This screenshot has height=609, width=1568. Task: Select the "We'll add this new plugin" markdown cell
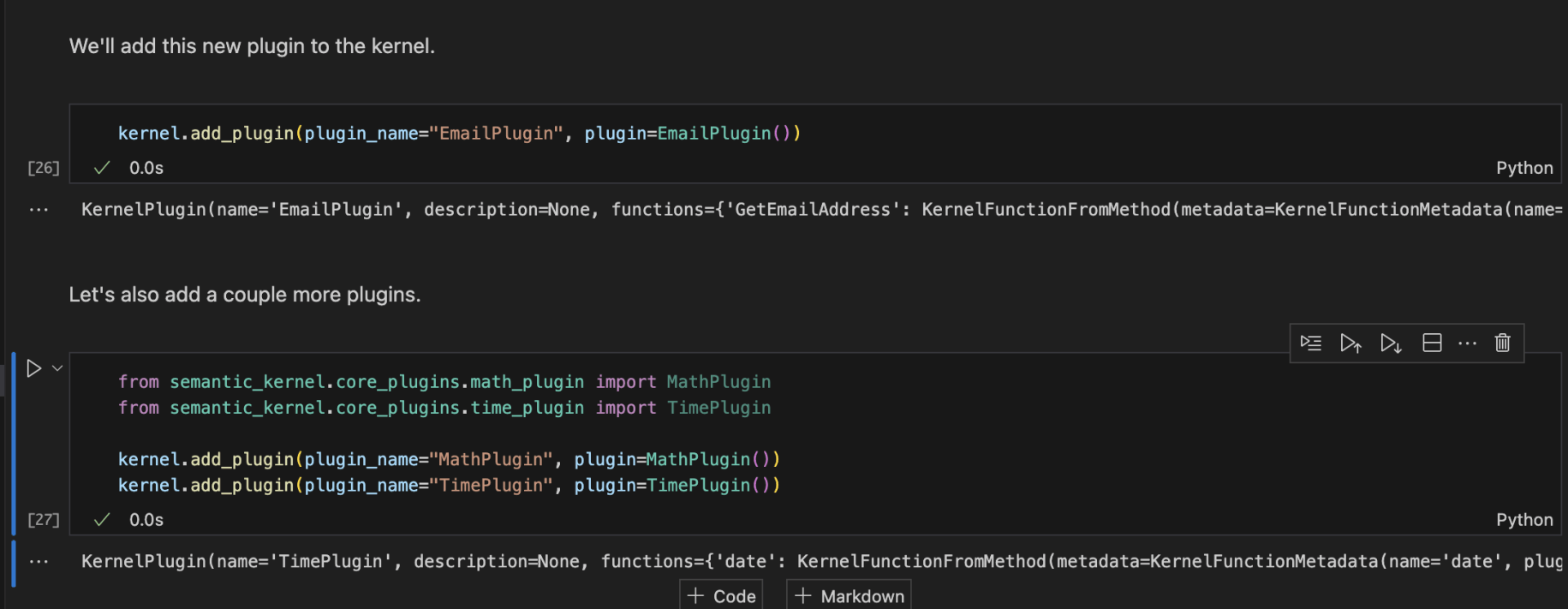click(x=252, y=46)
